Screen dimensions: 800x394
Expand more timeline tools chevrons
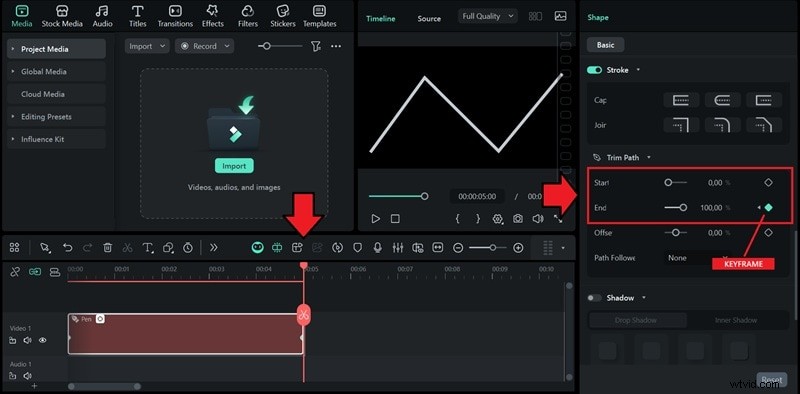click(x=214, y=248)
